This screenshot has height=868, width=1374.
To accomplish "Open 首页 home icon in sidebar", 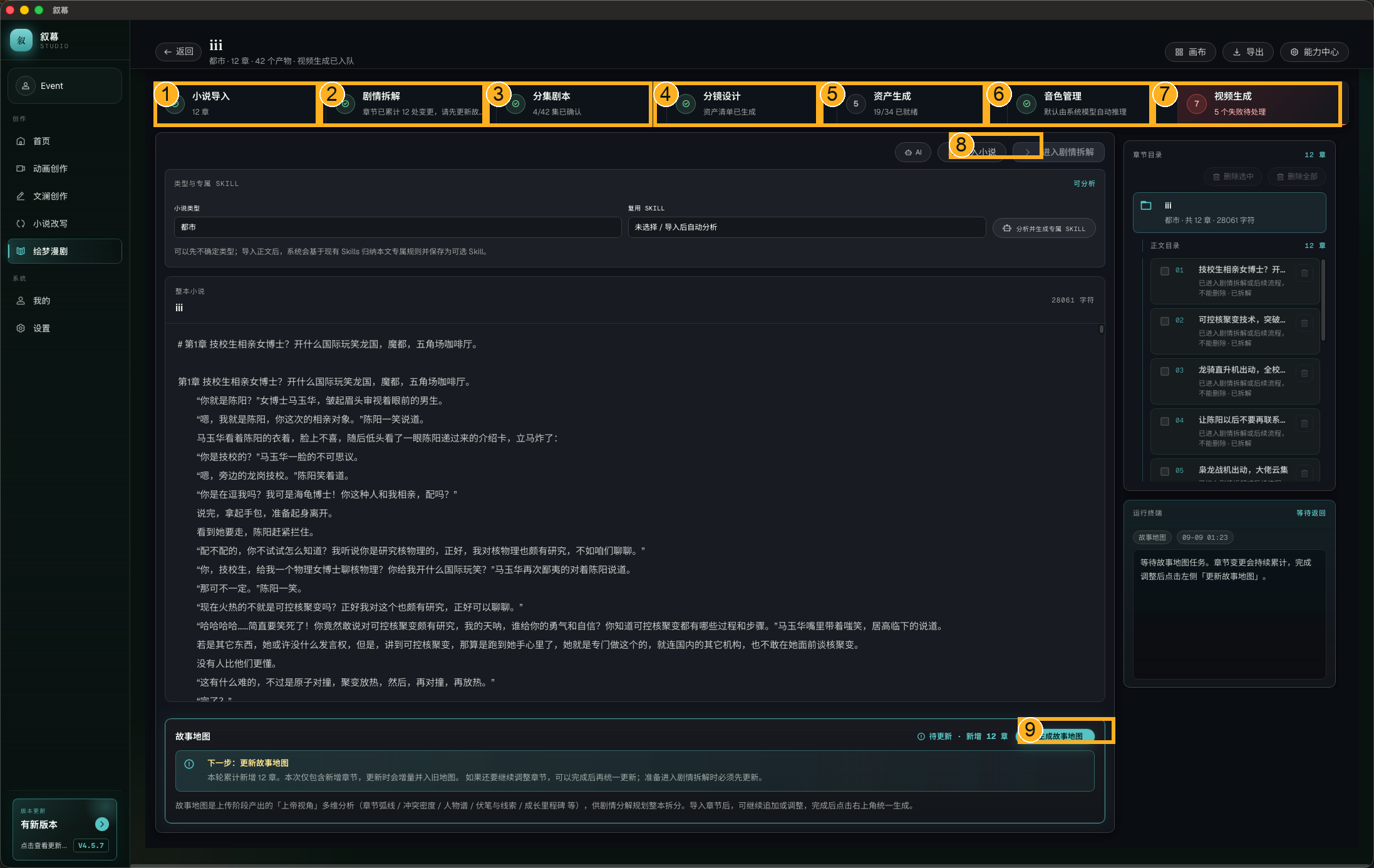I will coord(21,141).
